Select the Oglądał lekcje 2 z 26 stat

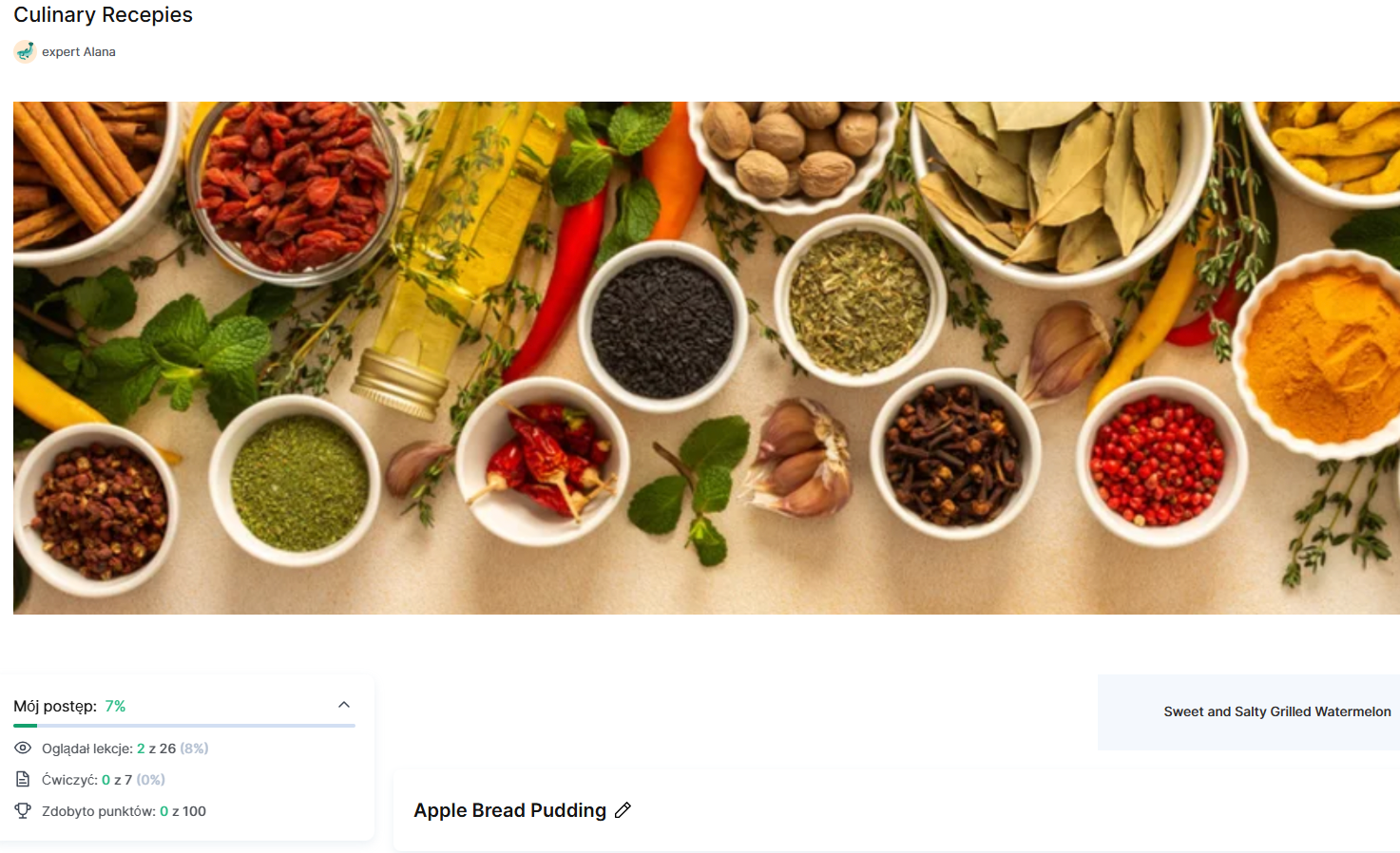click(125, 749)
